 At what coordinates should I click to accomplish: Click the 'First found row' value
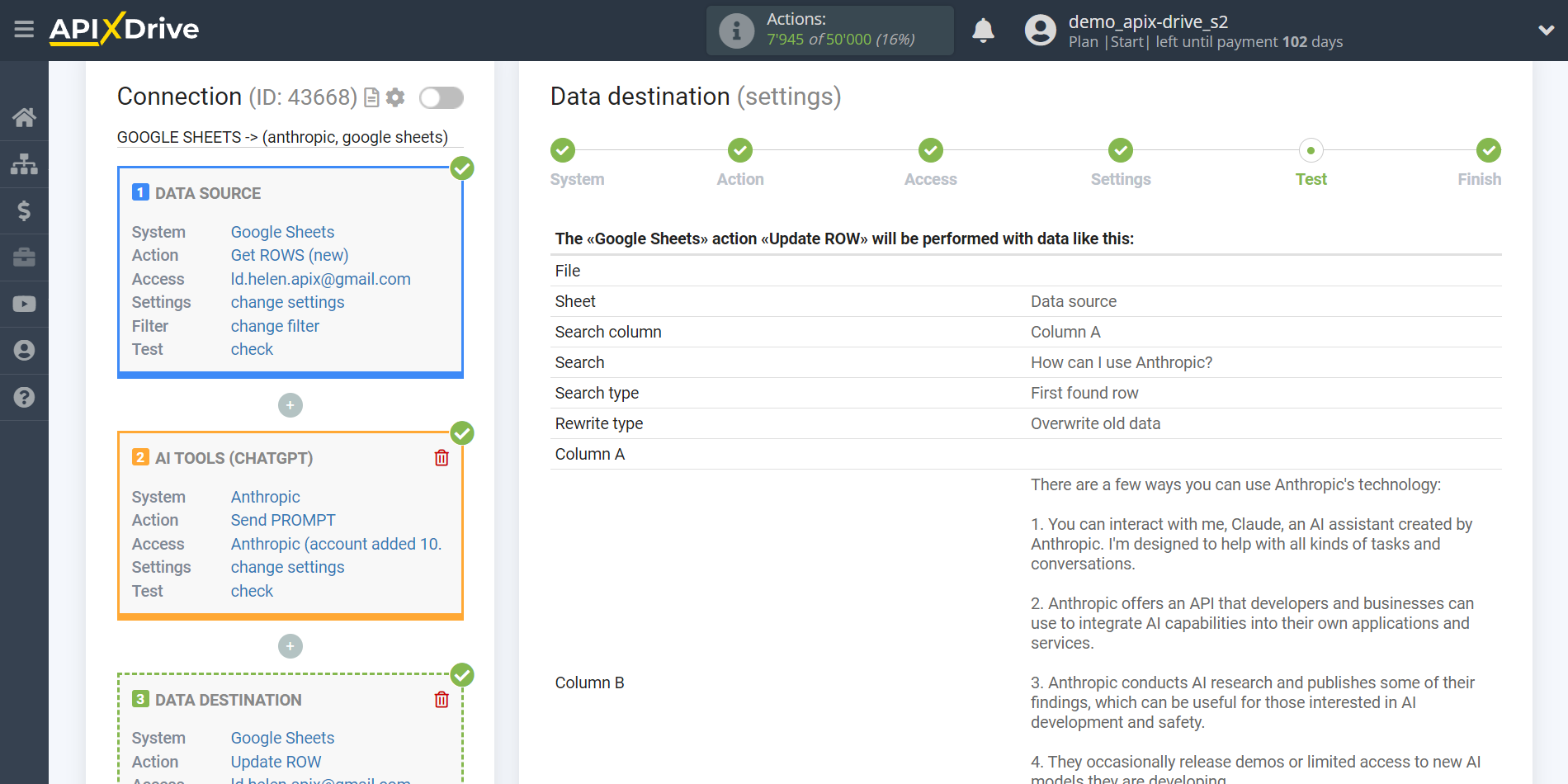pyautogui.click(x=1084, y=393)
